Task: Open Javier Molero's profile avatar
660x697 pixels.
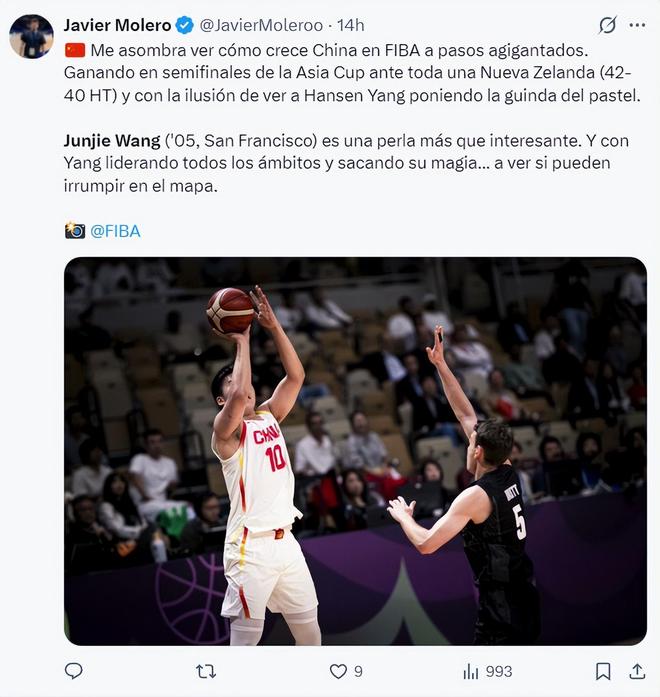Action: 32,36
